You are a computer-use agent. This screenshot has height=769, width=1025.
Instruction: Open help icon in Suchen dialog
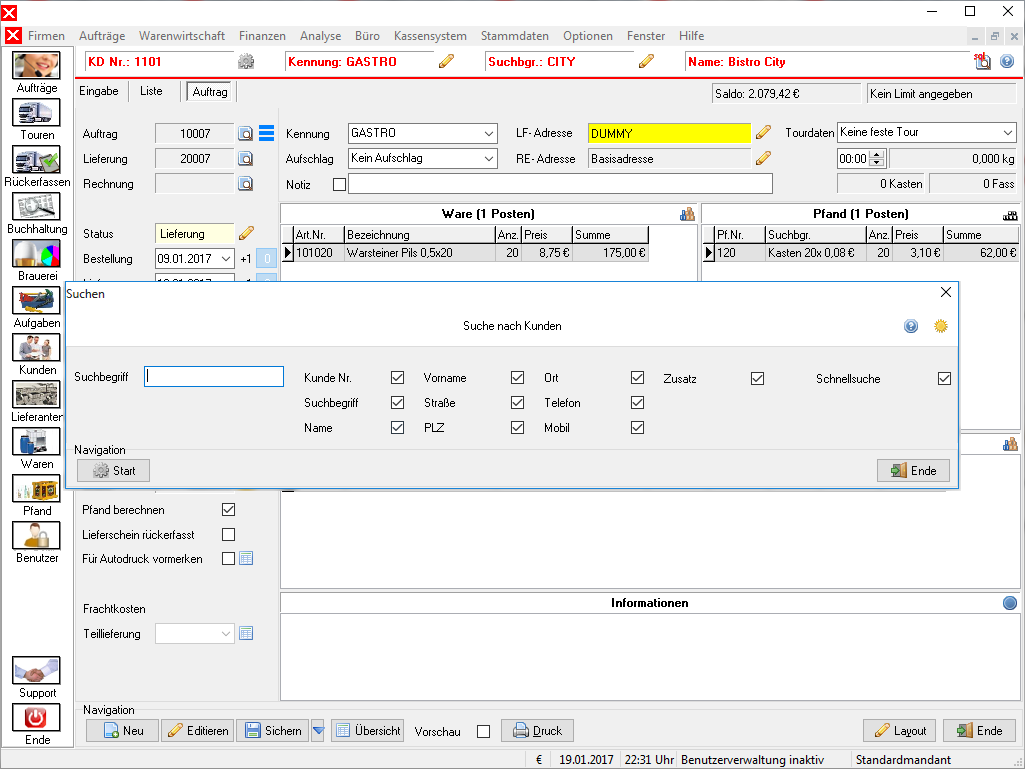click(911, 326)
